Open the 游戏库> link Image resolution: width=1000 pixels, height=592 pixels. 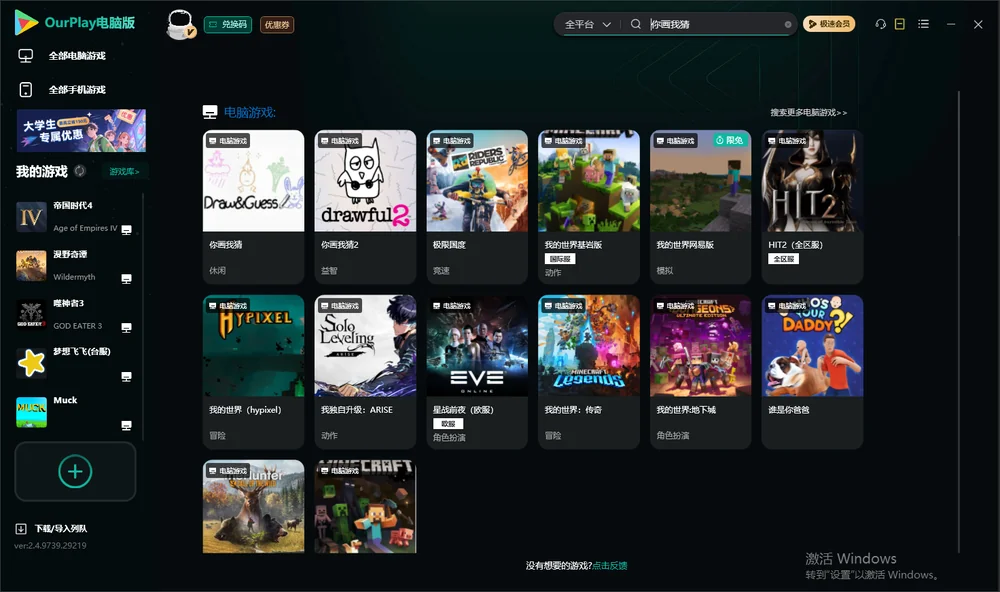coord(124,172)
